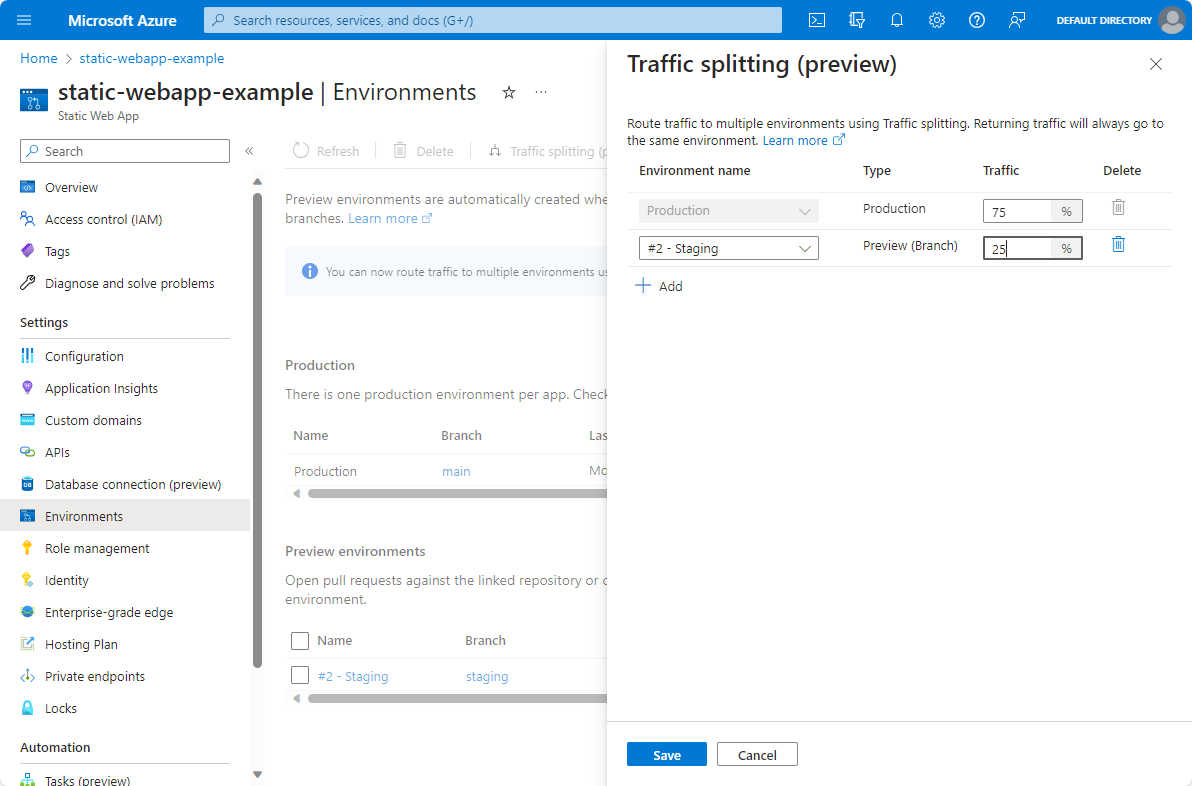This screenshot has width=1192, height=786.
Task: Select Environments in the sidebar
Action: (x=125, y=516)
